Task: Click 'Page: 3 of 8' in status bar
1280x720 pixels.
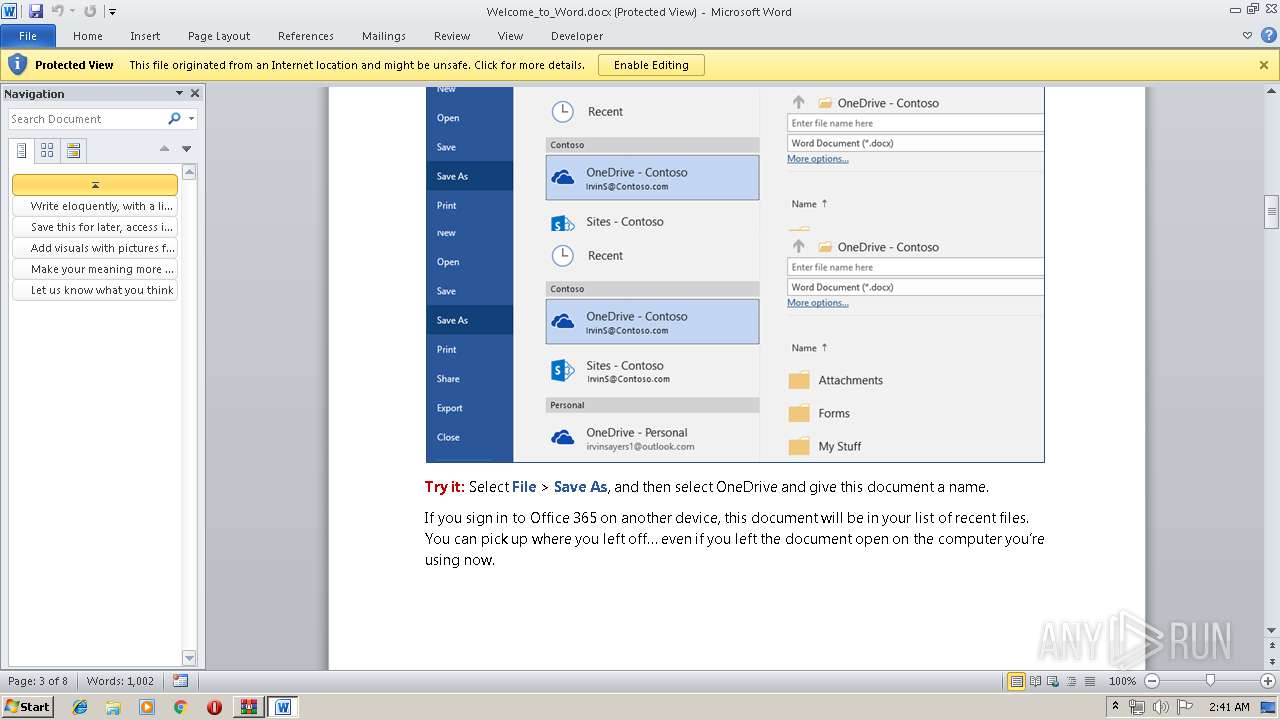Action: click(38, 681)
